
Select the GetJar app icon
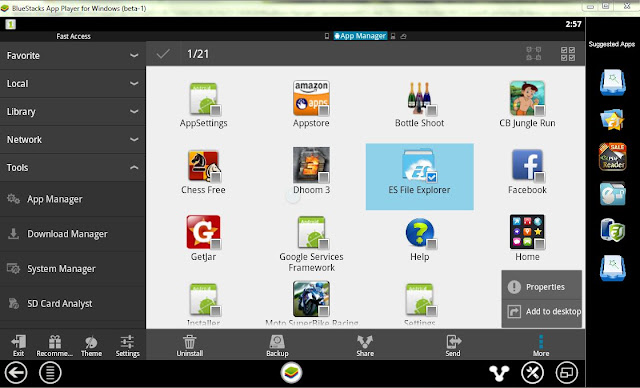click(204, 232)
